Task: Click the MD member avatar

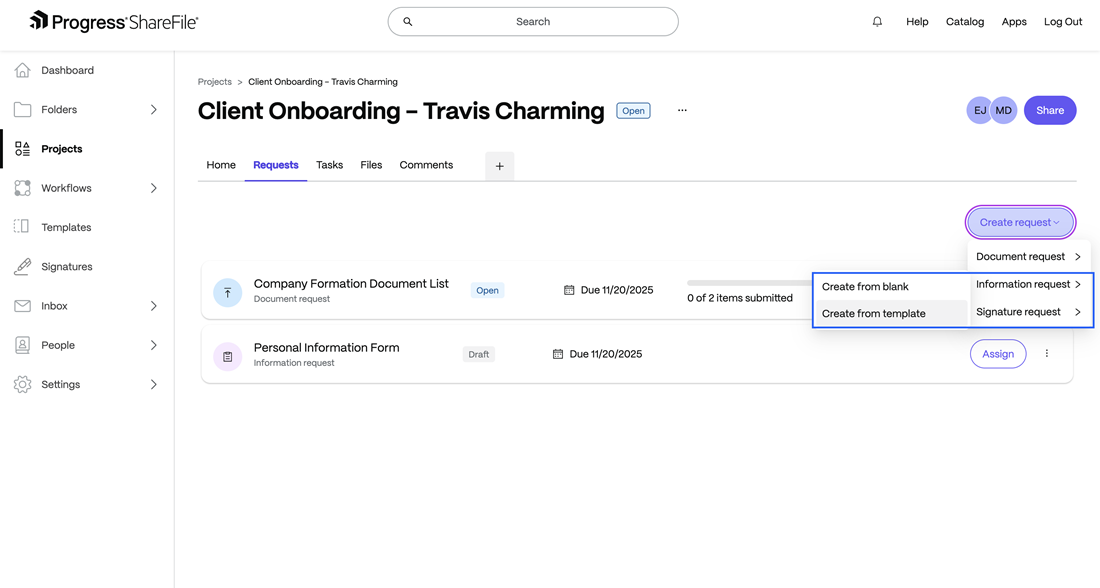Action: point(1004,110)
